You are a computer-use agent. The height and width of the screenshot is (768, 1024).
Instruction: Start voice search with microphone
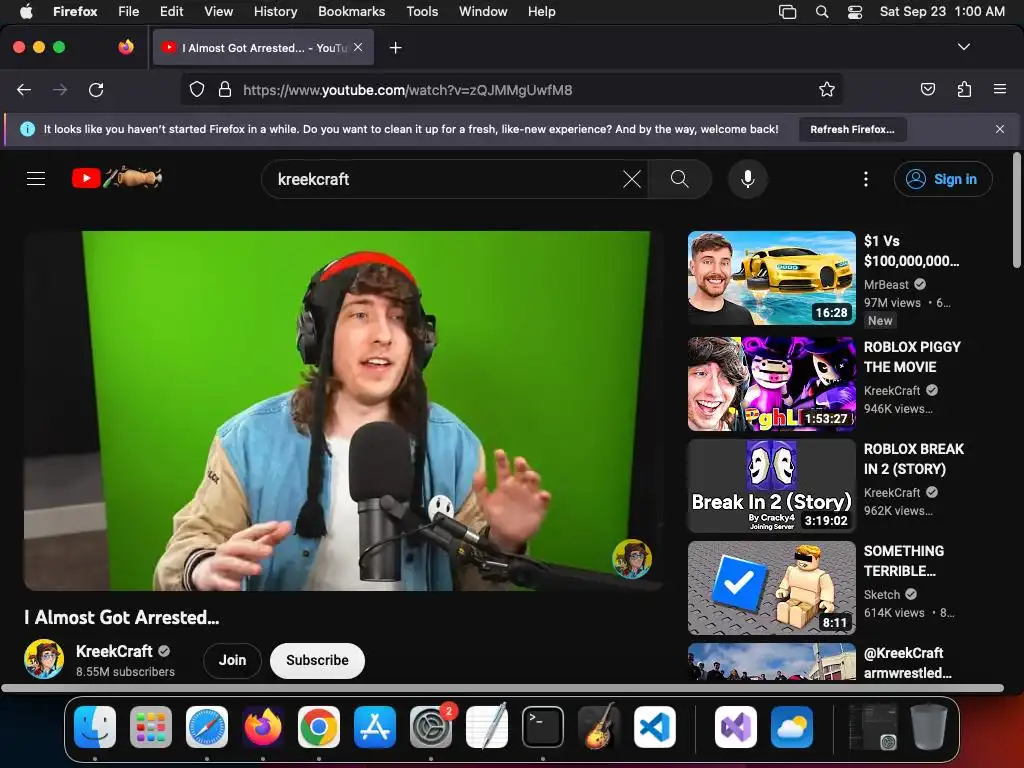(748, 179)
